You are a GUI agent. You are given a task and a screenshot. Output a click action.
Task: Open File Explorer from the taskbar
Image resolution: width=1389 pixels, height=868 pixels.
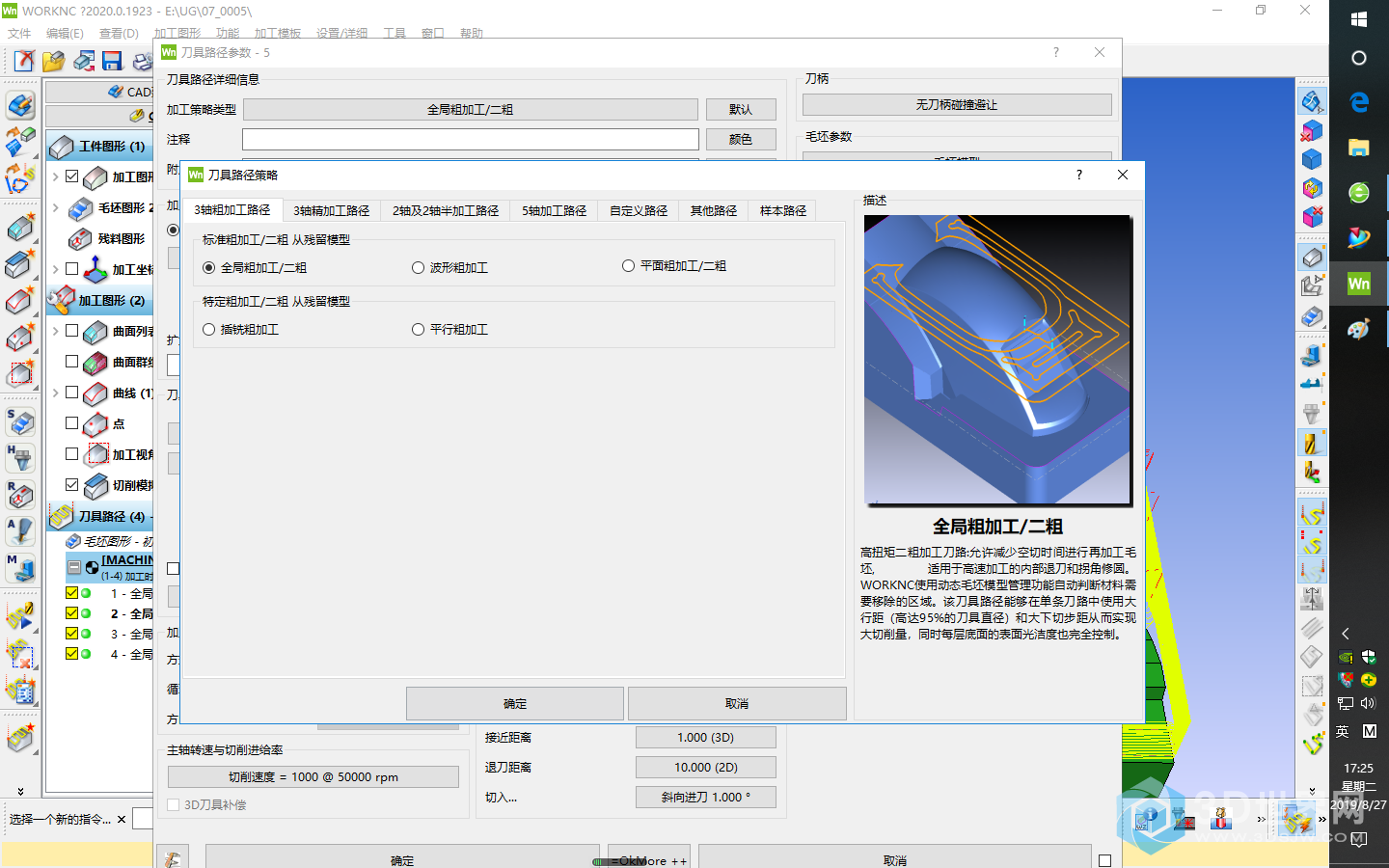tap(1358, 147)
